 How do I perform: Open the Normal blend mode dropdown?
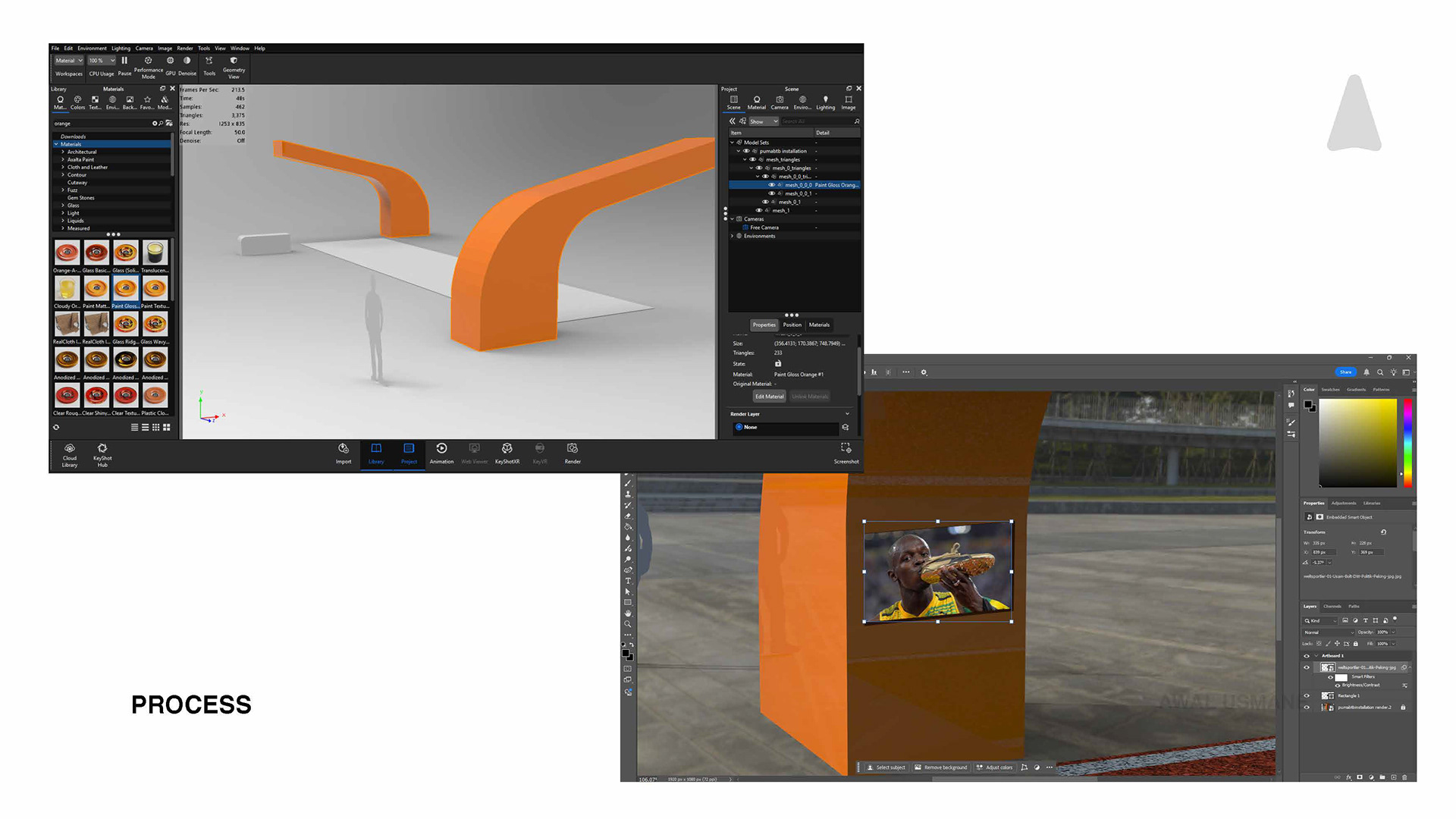(1329, 632)
